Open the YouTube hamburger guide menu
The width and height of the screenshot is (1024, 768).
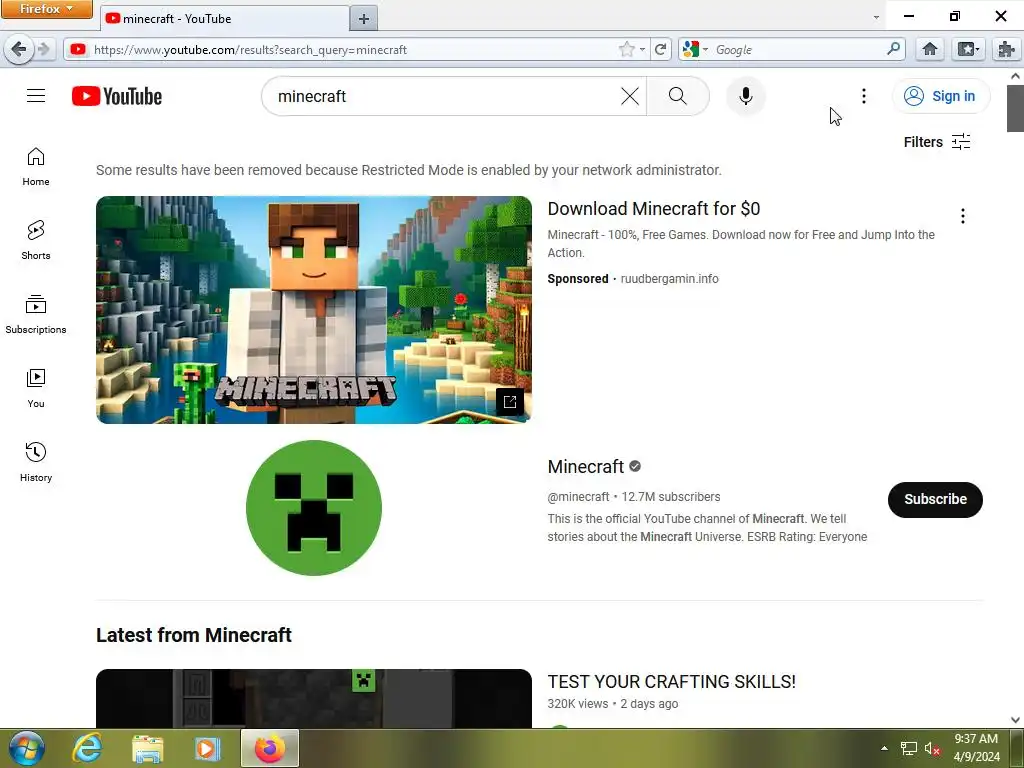(x=36, y=96)
